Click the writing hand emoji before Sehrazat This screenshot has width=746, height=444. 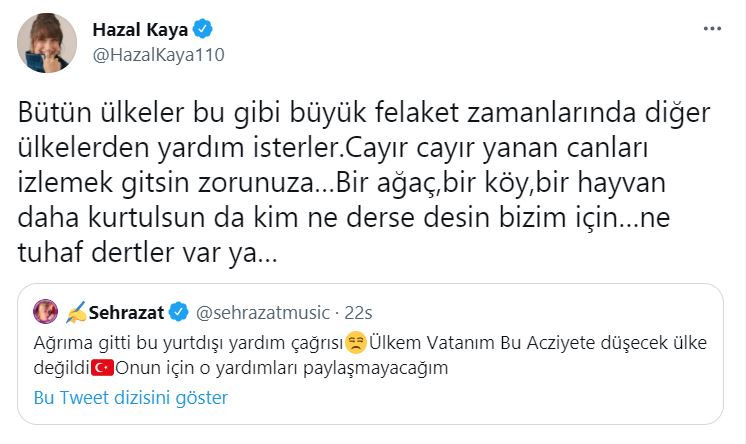click(x=74, y=313)
